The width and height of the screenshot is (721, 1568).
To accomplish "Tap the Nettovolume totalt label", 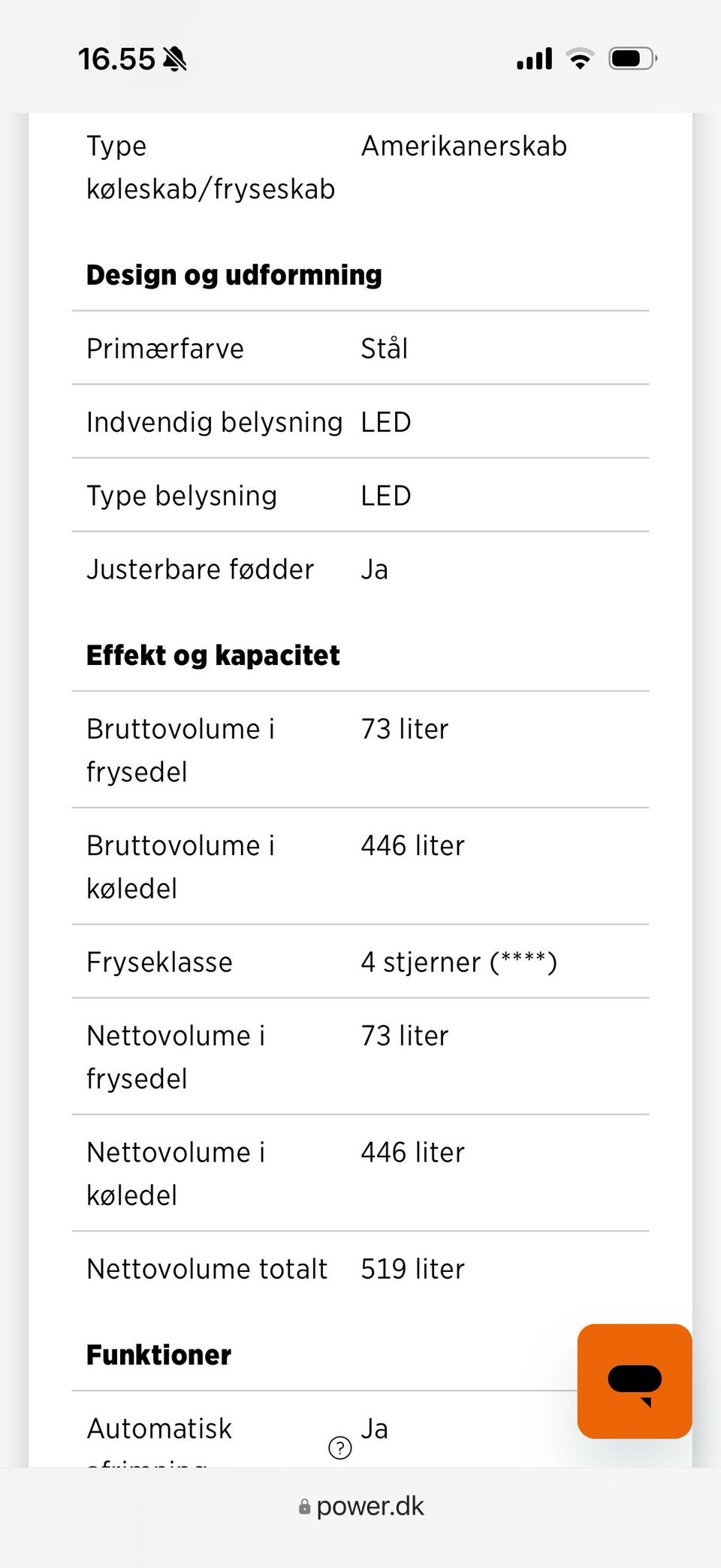I will (207, 1269).
